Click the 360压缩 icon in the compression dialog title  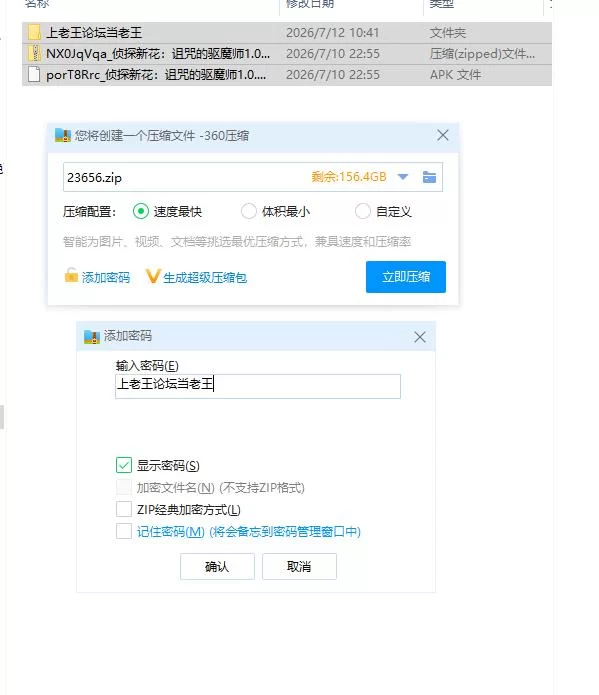click(x=63, y=136)
